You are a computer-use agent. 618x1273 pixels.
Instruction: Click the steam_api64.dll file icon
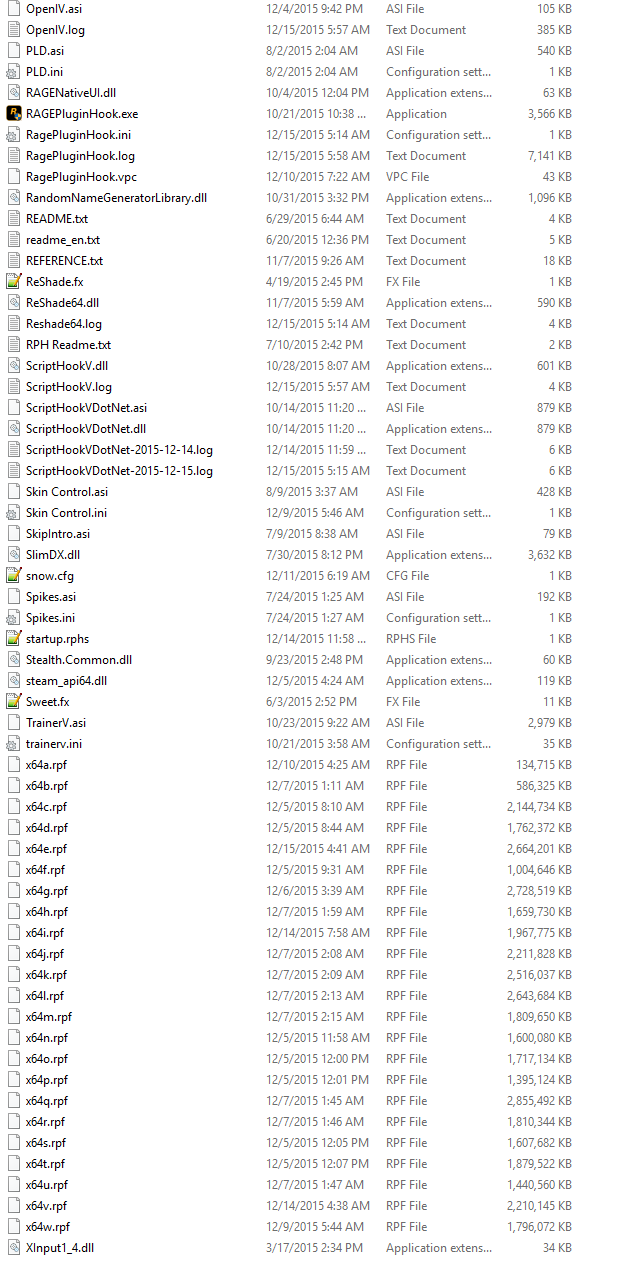coord(14,681)
